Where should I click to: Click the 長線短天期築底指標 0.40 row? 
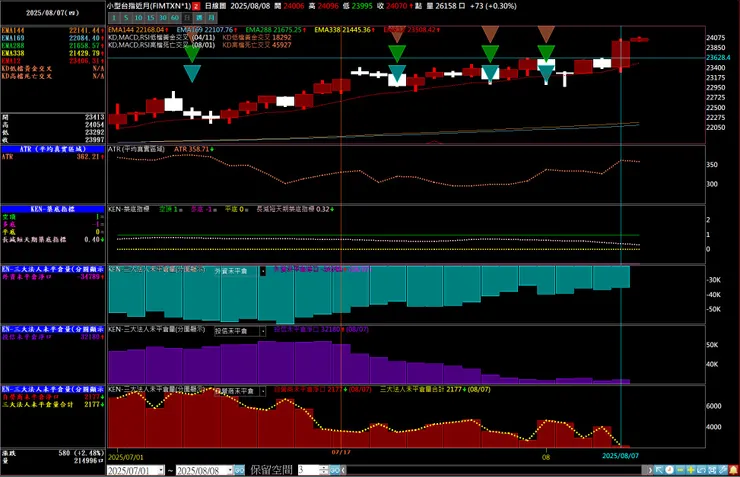coord(52,240)
